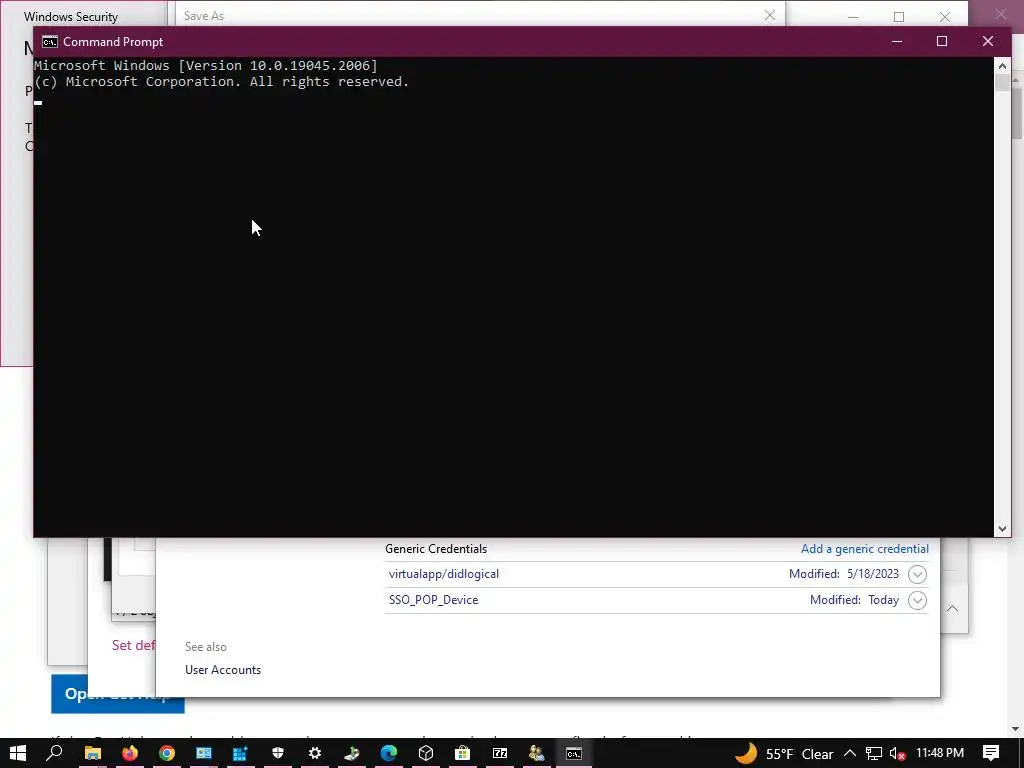The width and height of the screenshot is (1024, 768).
Task: Open User Accounts link under See also
Action: click(223, 669)
